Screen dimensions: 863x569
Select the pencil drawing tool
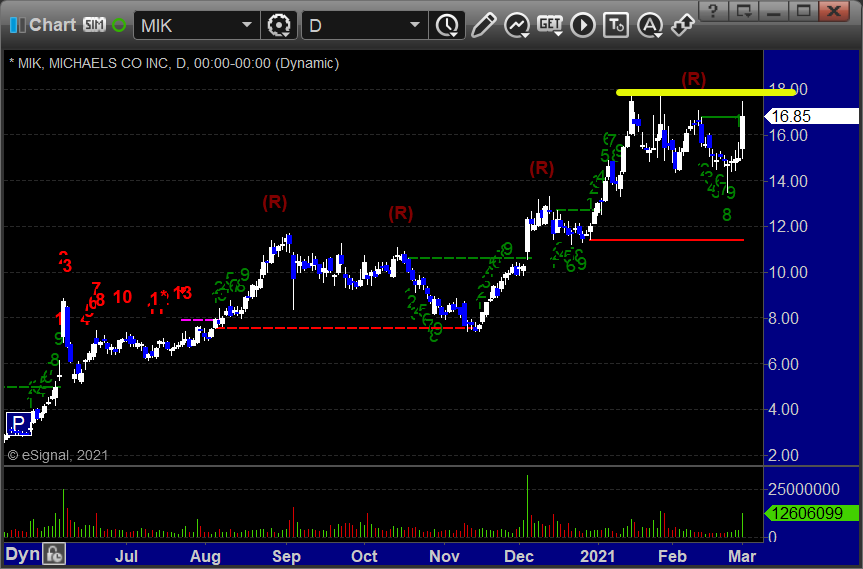(x=483, y=25)
